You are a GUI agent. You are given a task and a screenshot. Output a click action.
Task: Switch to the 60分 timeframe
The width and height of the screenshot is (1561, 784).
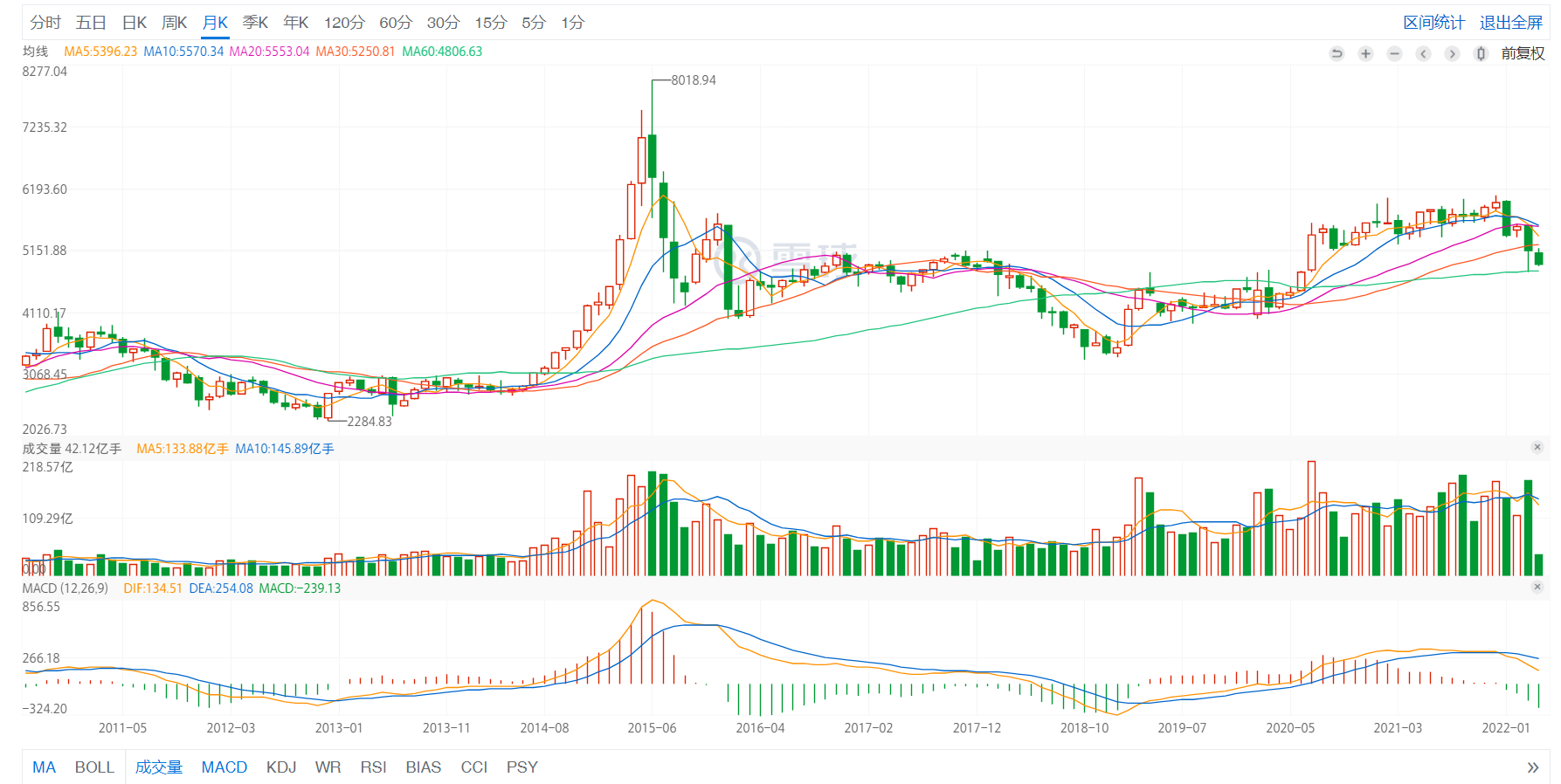(x=396, y=23)
